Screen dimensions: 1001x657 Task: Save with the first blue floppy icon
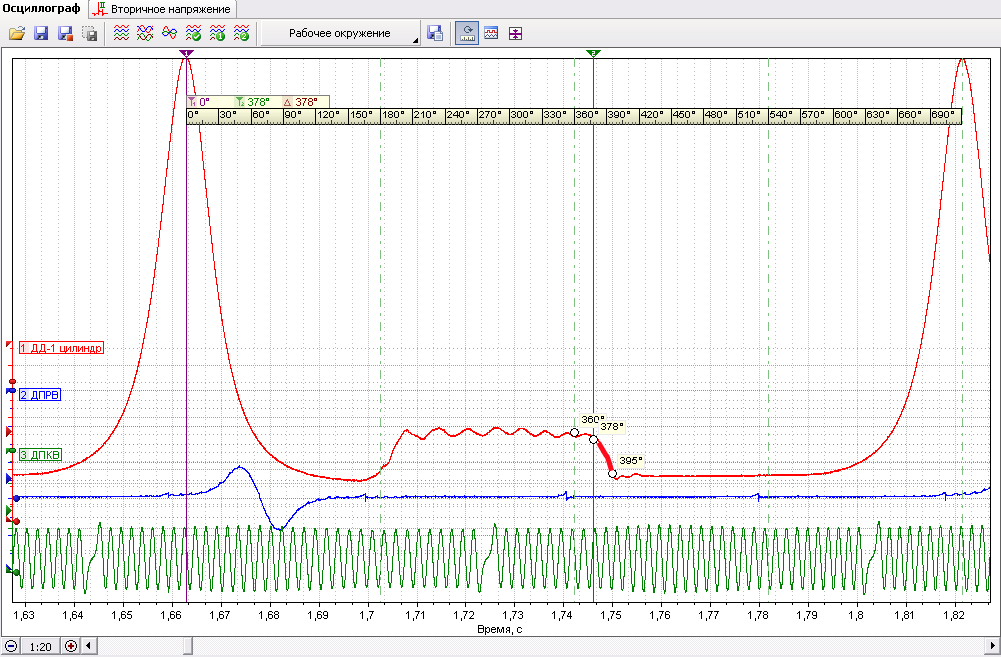tap(41, 33)
